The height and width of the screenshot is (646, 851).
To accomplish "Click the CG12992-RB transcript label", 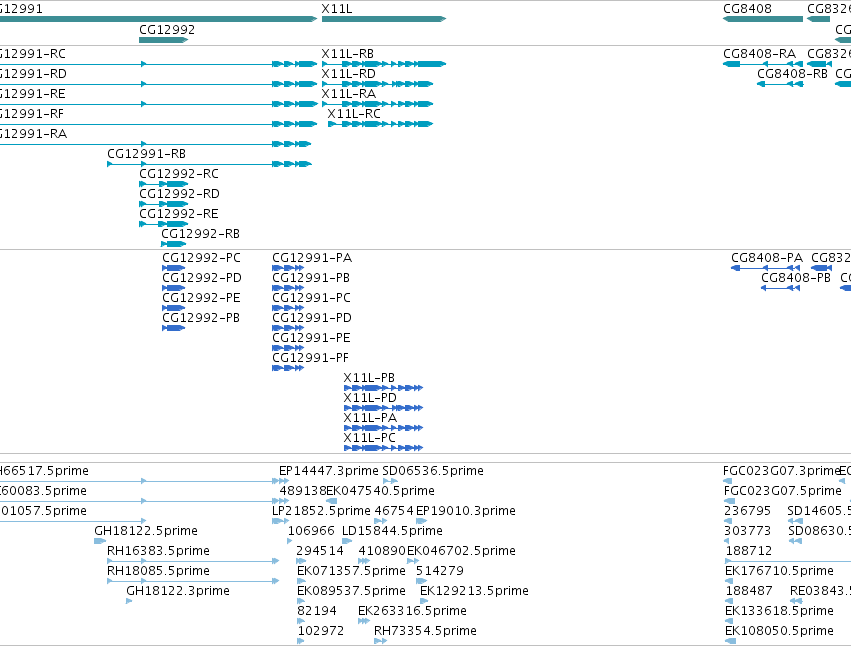I will click(201, 234).
